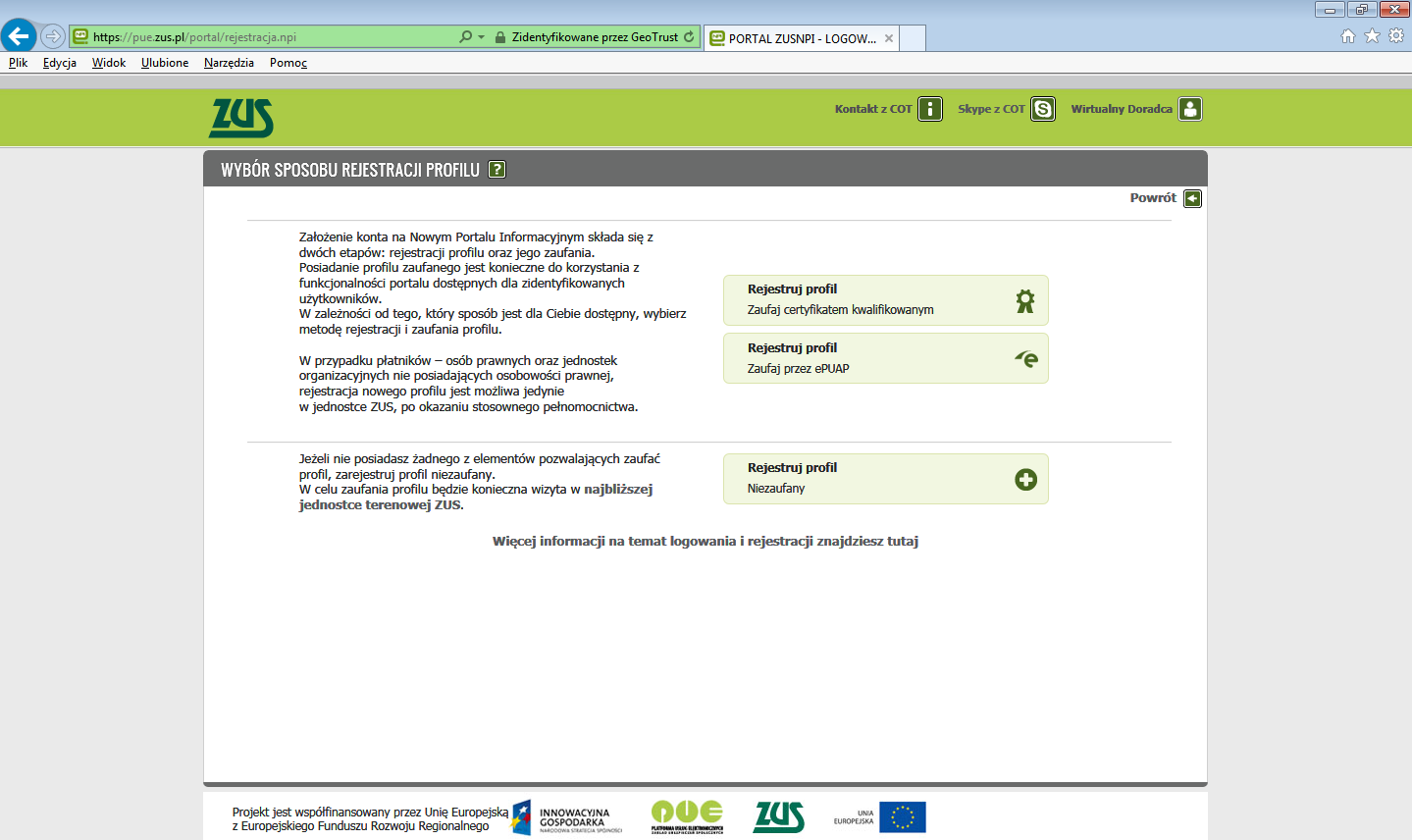Click the ZUS logo in header
This screenshot has width=1412, height=840.
pos(240,119)
